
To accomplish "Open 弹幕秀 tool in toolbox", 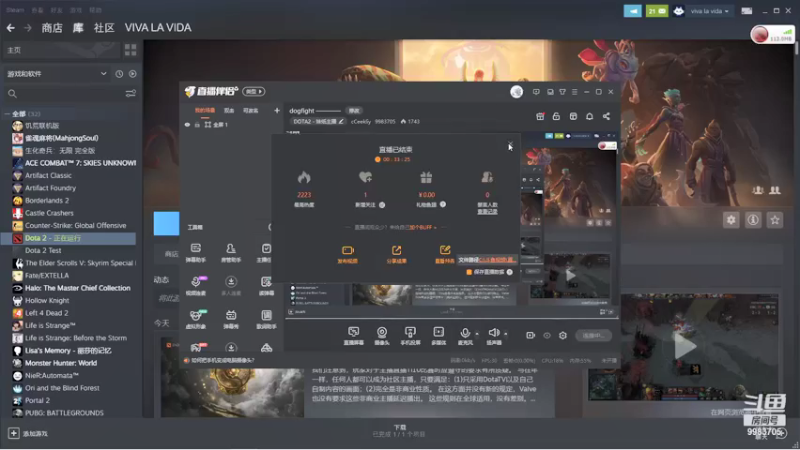I will click(231, 319).
